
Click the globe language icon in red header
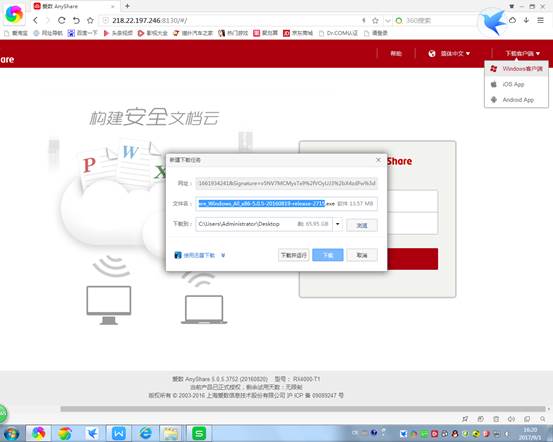tap(432, 54)
